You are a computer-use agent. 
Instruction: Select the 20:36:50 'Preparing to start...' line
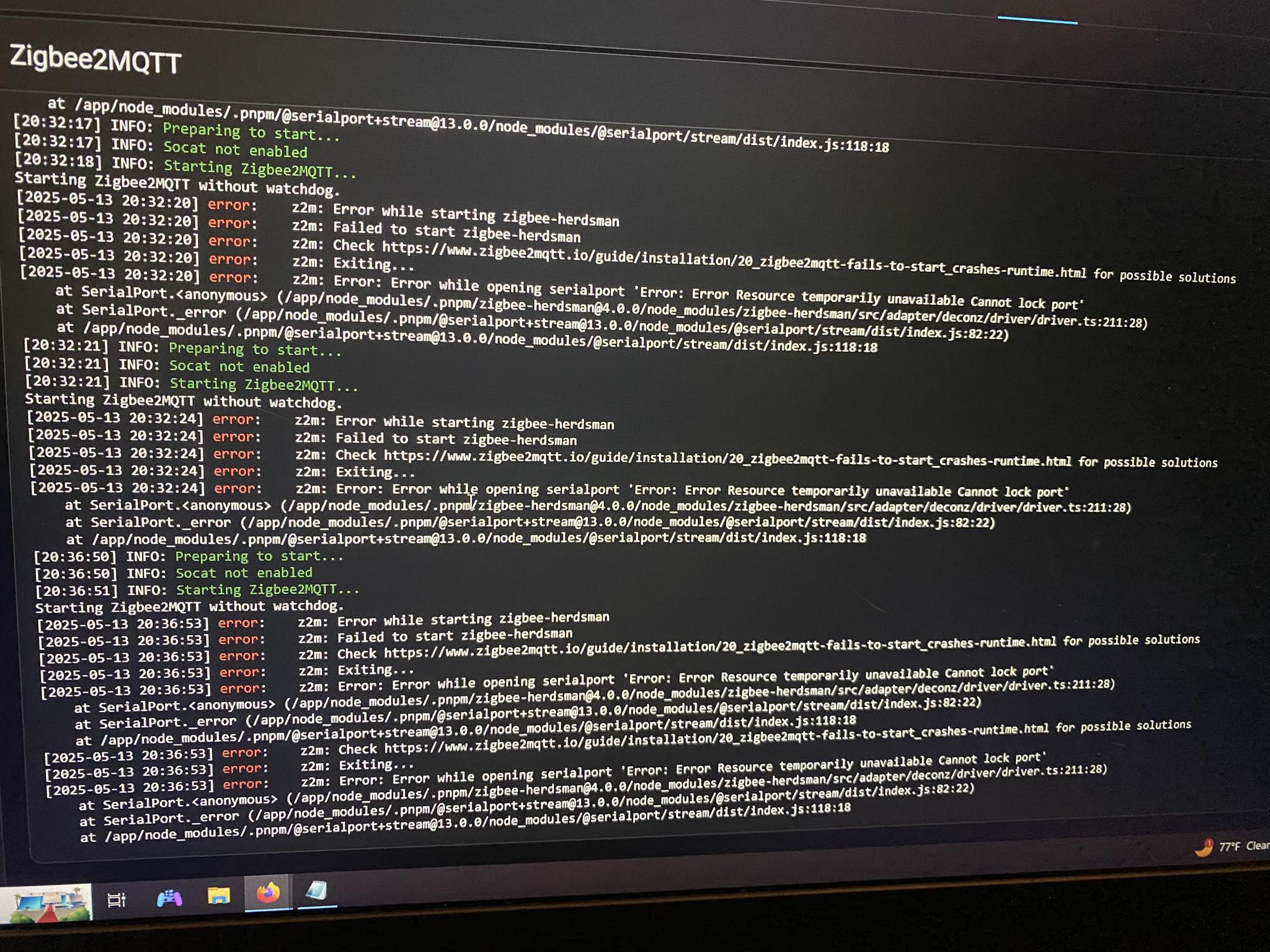click(x=189, y=556)
